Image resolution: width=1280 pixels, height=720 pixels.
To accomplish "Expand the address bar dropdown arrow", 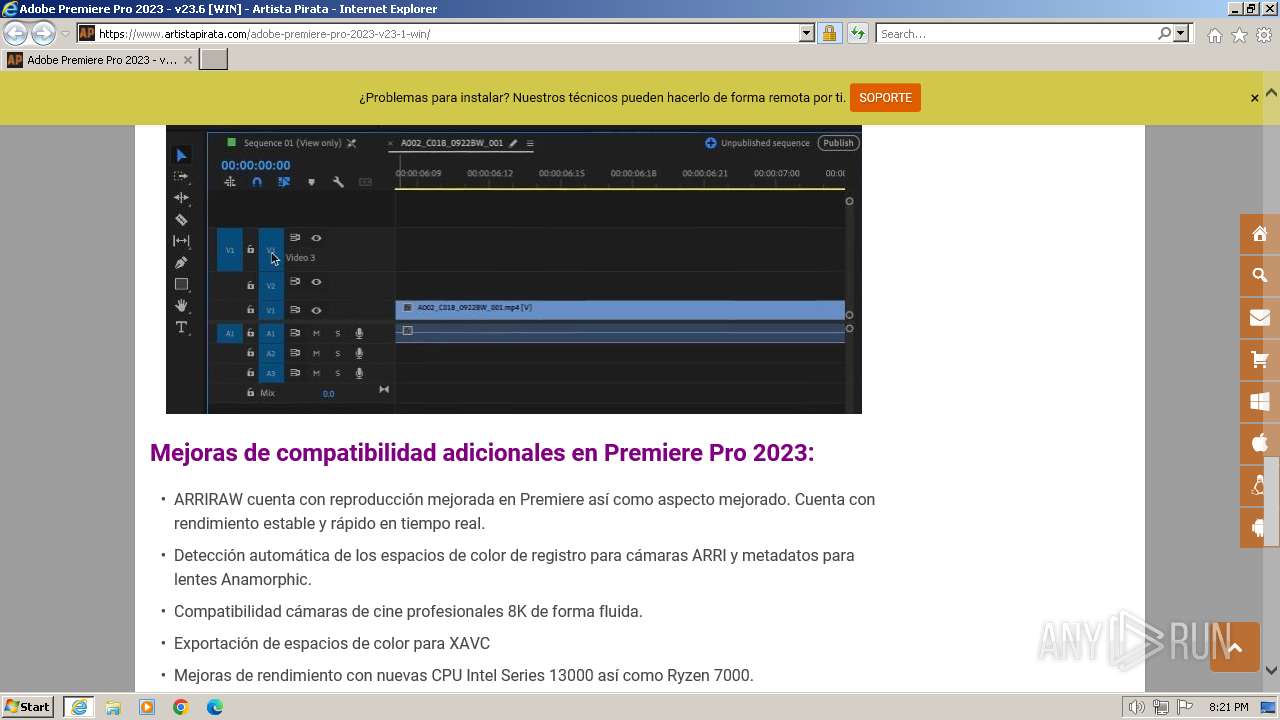I will point(807,33).
